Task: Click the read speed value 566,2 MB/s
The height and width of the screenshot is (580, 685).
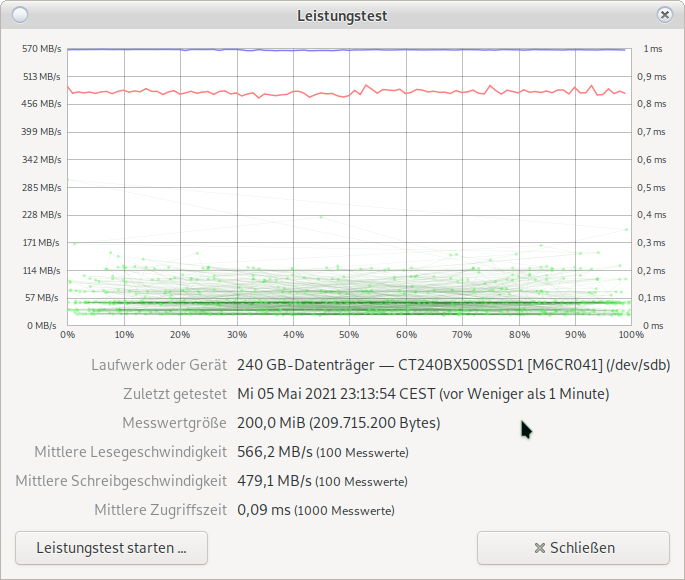Action: tap(275, 452)
